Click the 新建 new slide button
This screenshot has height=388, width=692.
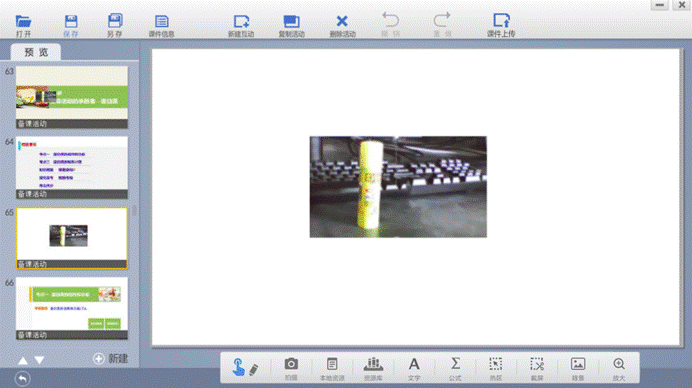pyautogui.click(x=111, y=358)
